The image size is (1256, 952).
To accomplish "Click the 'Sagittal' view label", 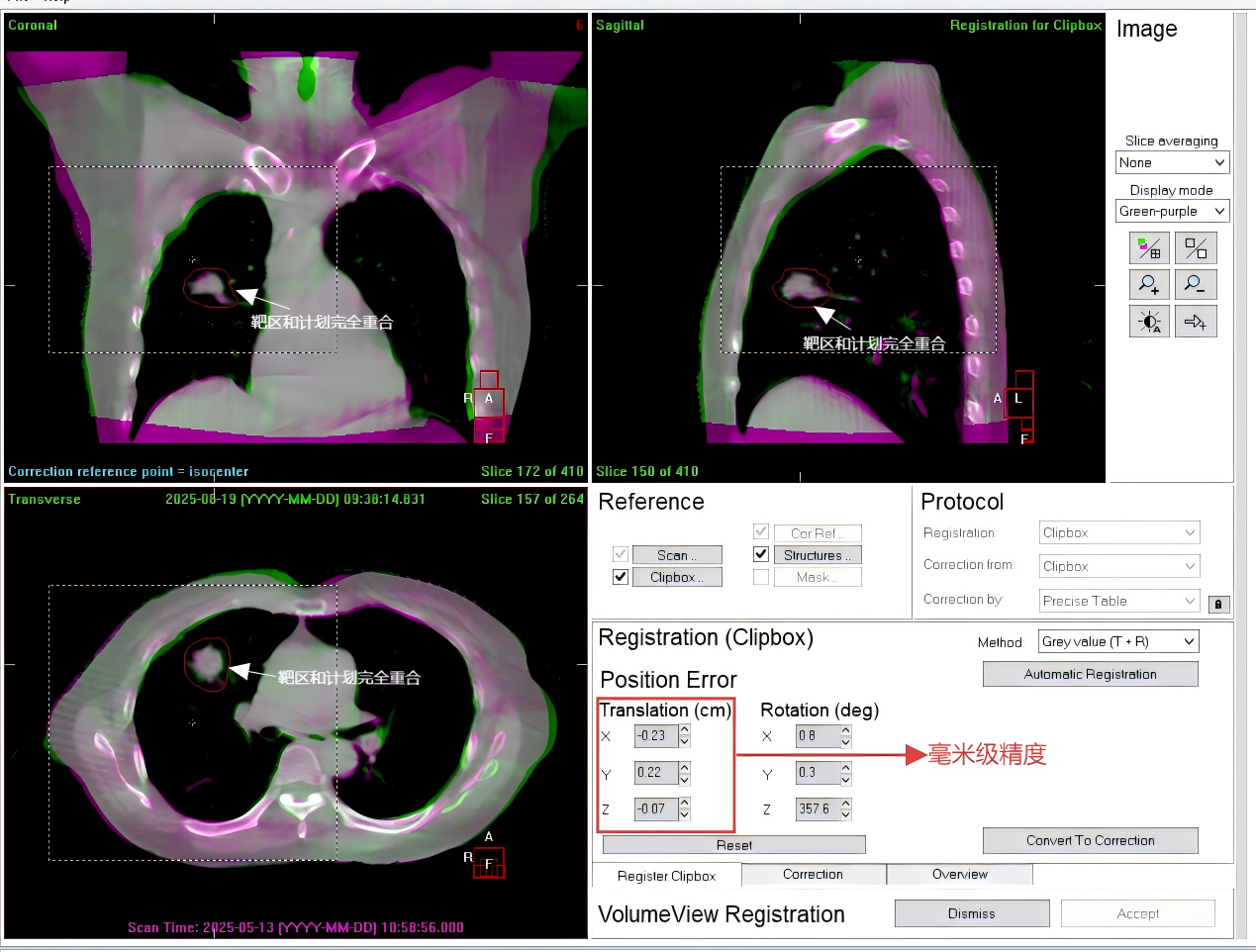I will coord(620,25).
